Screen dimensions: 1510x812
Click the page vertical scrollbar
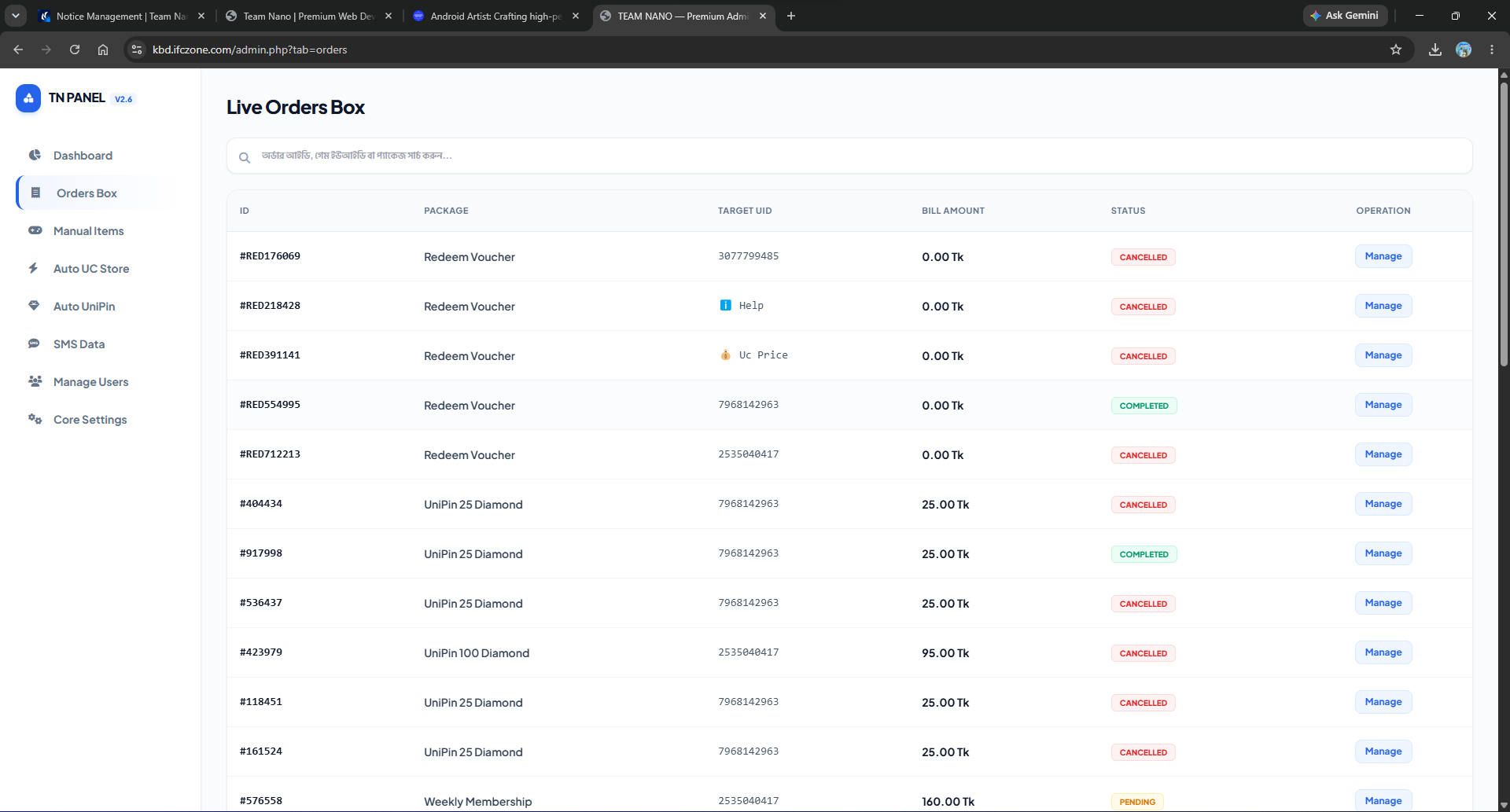[1504, 224]
